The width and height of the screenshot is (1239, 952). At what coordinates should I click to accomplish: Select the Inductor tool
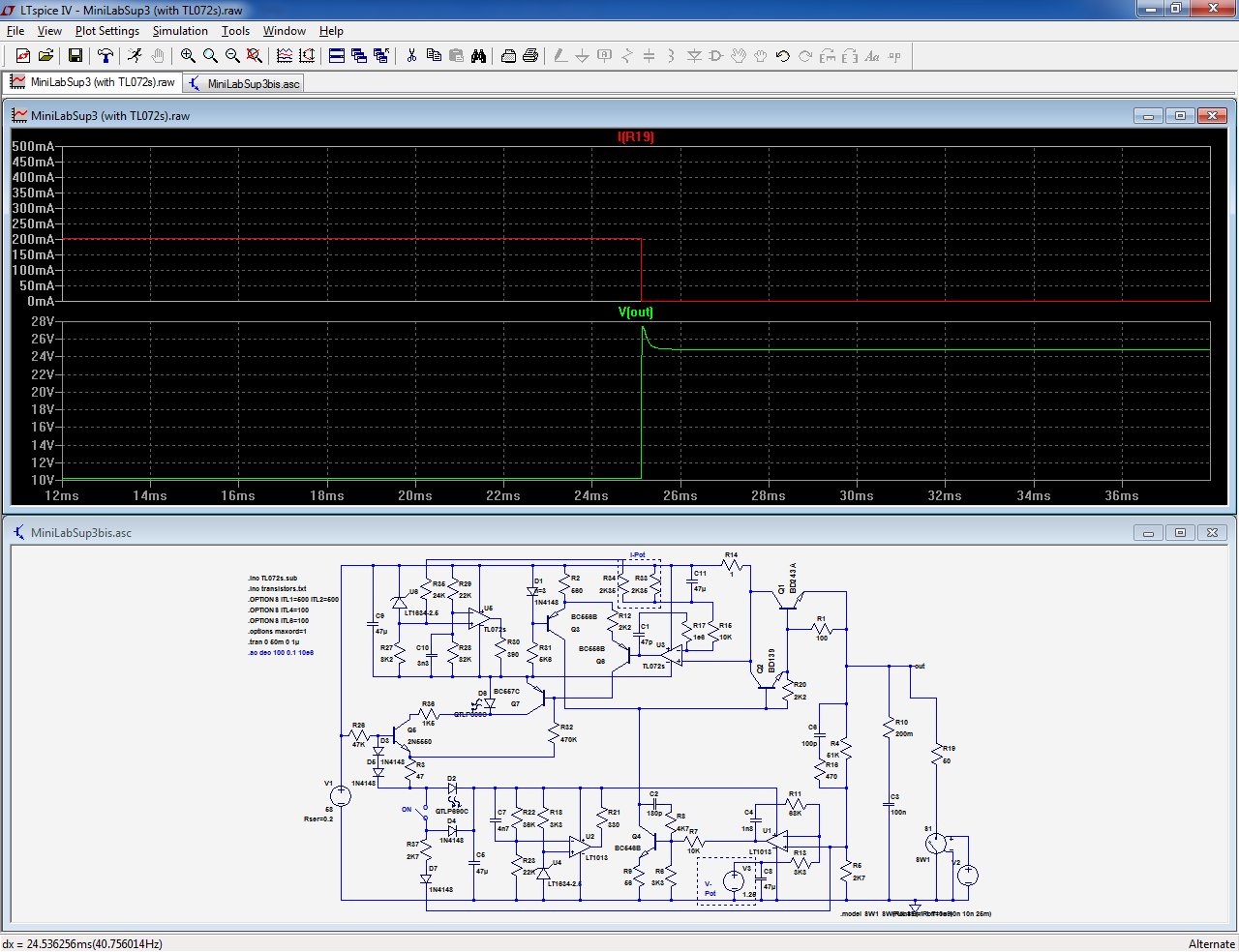672,56
